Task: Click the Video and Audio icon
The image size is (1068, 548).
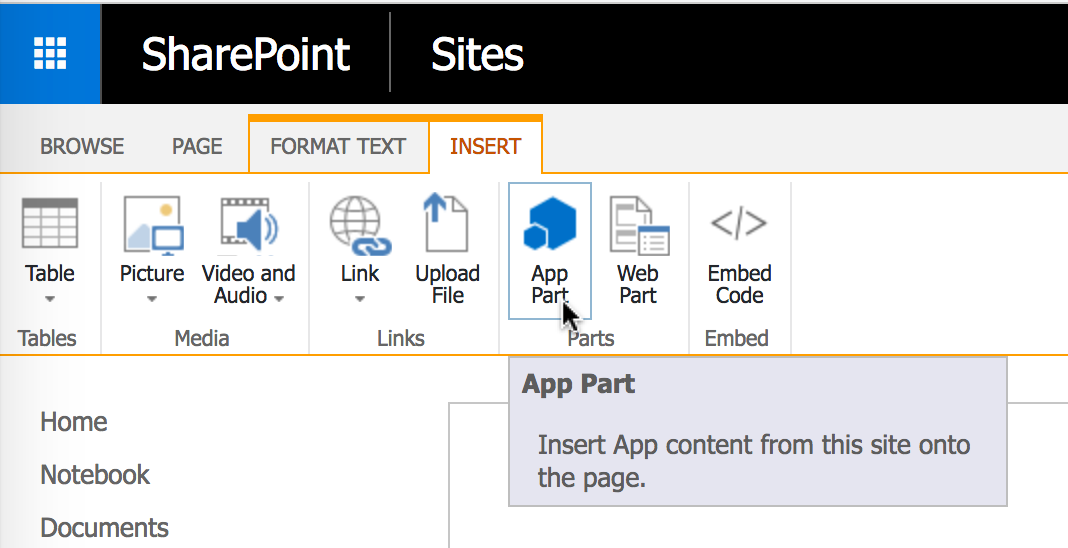Action: click(x=248, y=224)
